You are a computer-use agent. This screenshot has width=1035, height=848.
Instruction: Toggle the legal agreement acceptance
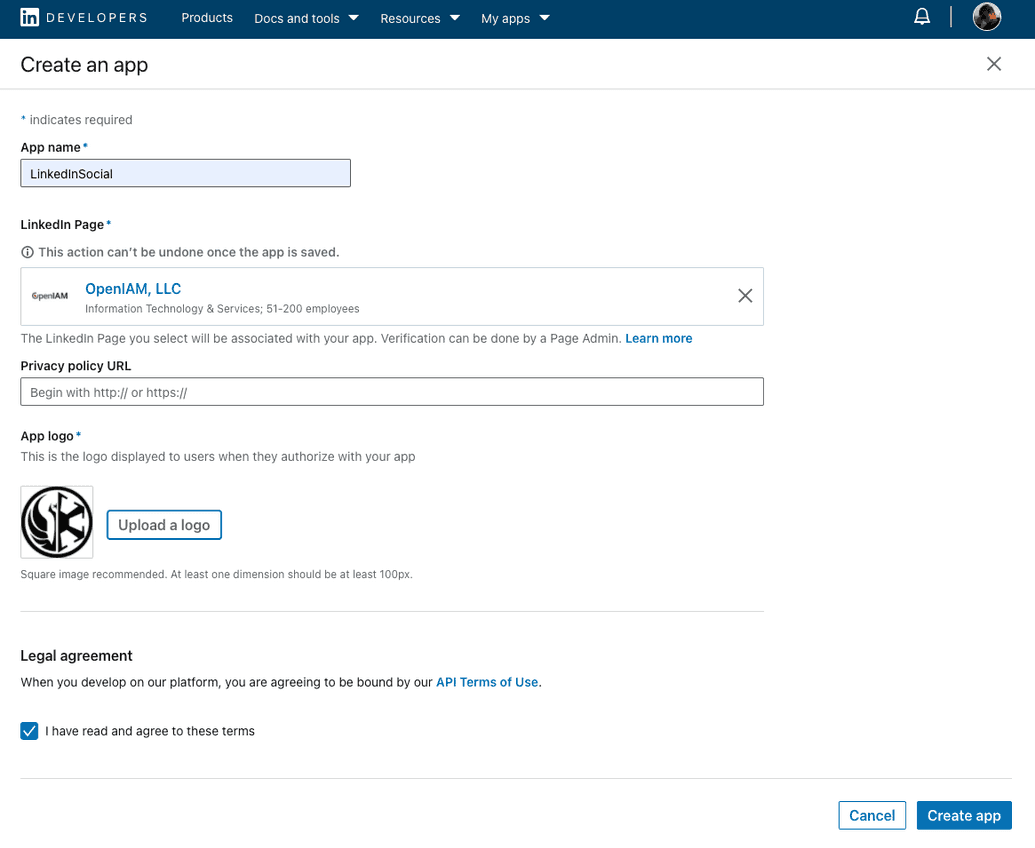pos(29,731)
